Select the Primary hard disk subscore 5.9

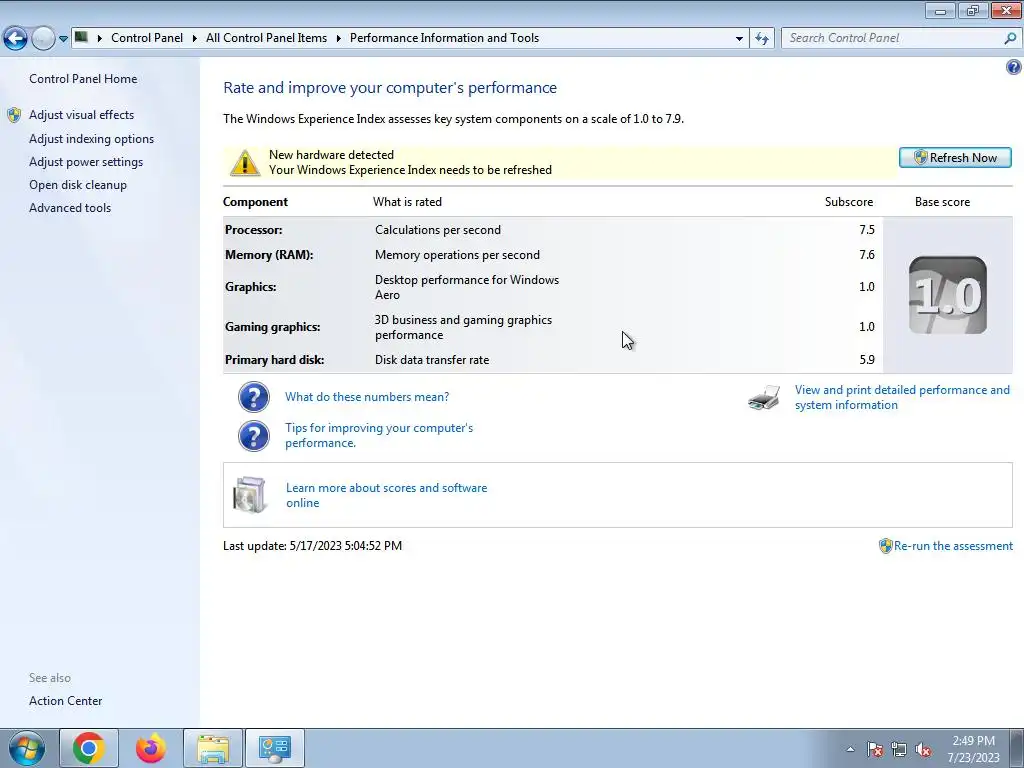point(867,360)
